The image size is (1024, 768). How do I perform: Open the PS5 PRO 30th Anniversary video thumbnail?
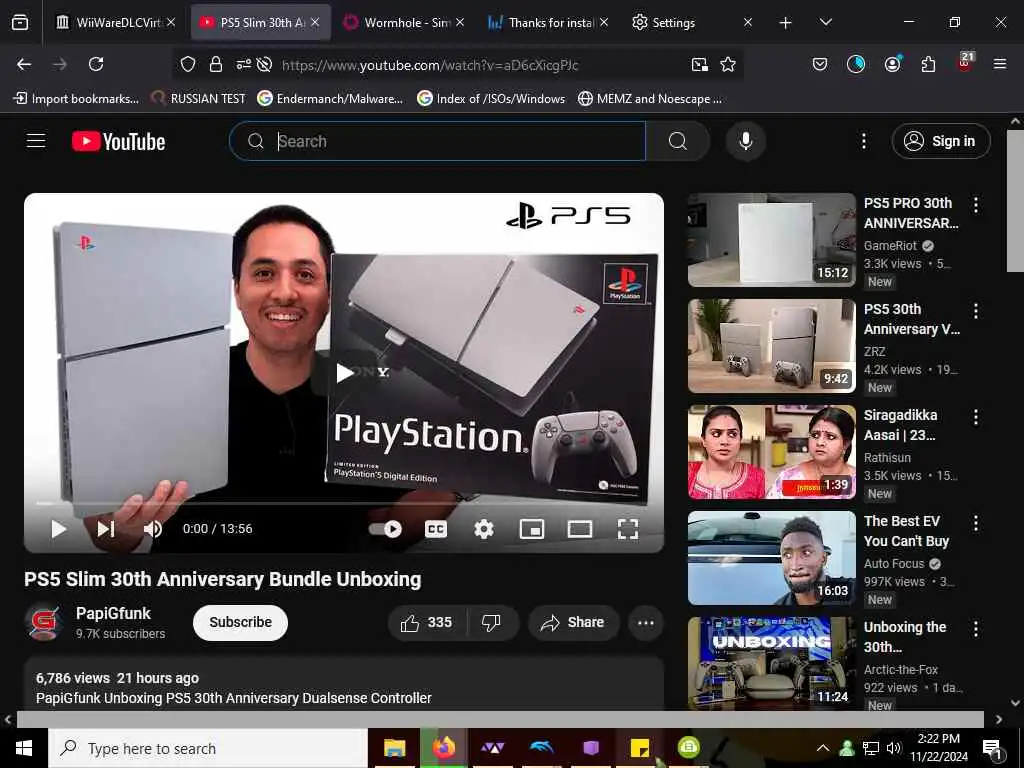click(x=771, y=240)
